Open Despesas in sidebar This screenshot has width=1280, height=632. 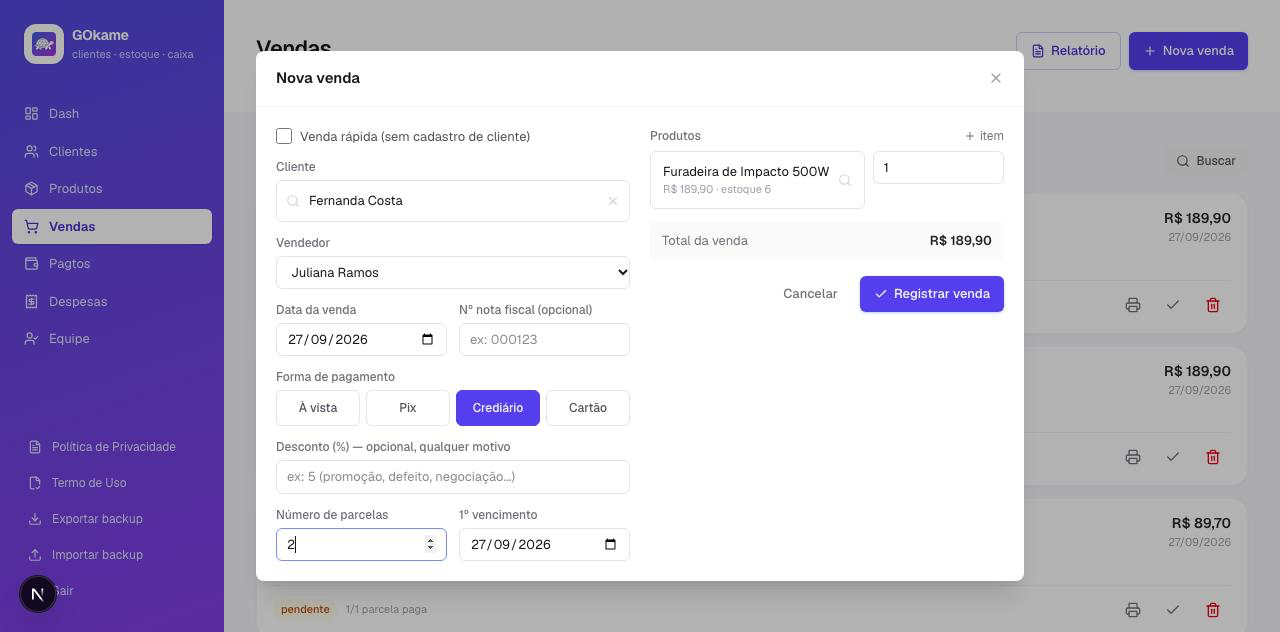point(112,302)
